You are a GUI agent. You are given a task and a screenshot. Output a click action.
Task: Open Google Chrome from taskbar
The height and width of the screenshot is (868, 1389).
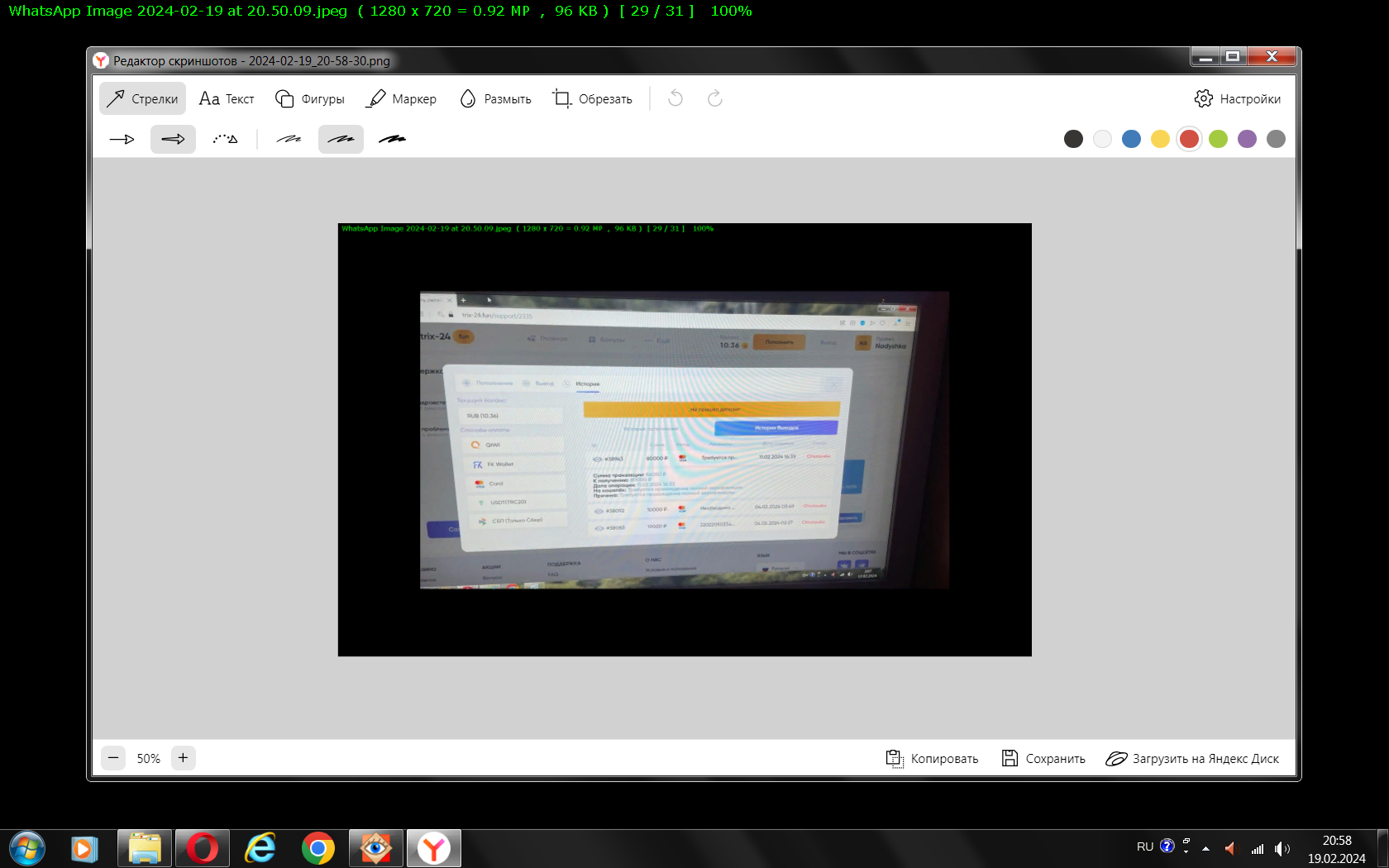[318, 848]
